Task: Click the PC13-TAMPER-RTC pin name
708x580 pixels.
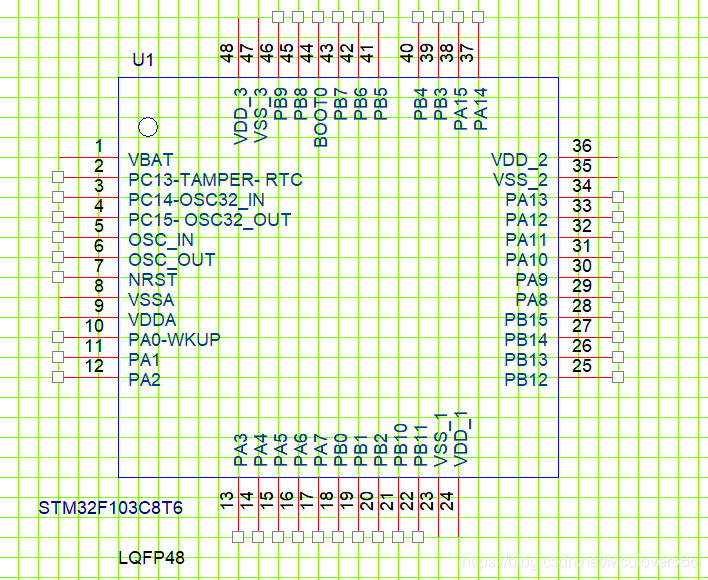Action: point(215,180)
